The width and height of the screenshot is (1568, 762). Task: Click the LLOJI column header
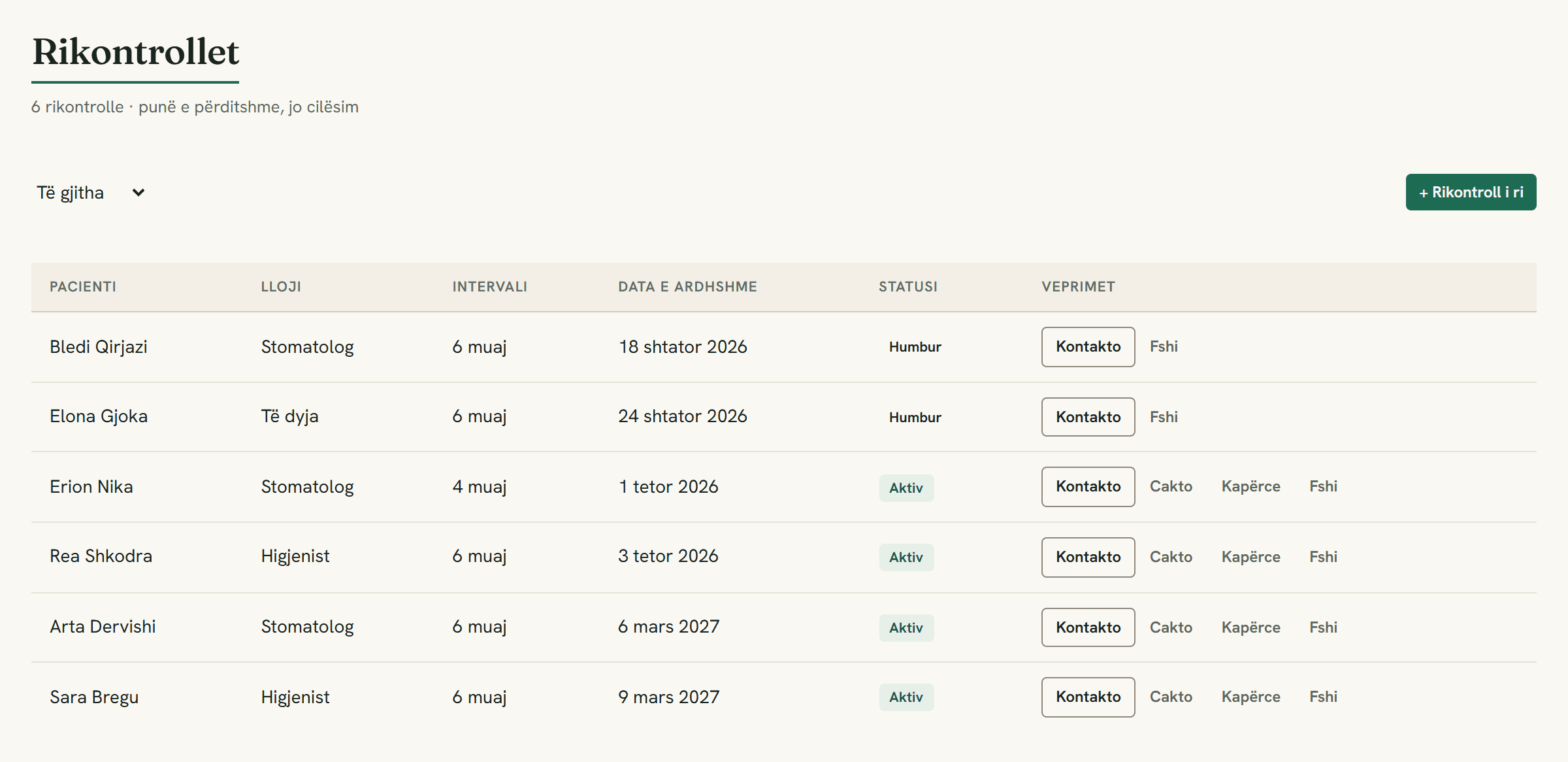(x=281, y=287)
